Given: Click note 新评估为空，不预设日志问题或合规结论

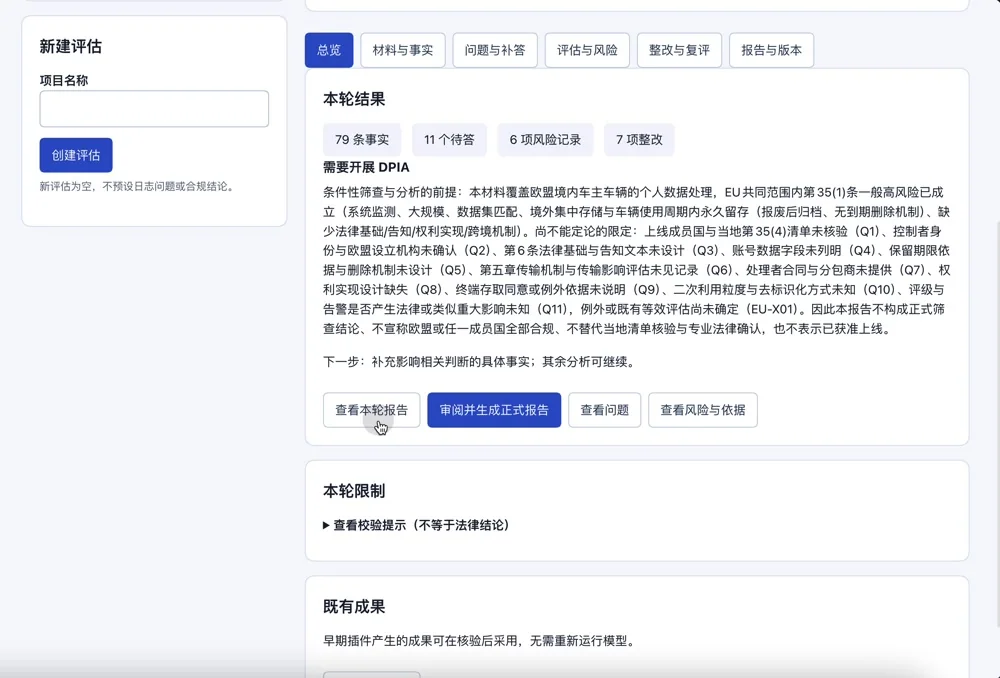Looking at the screenshot, I should click(x=138, y=186).
